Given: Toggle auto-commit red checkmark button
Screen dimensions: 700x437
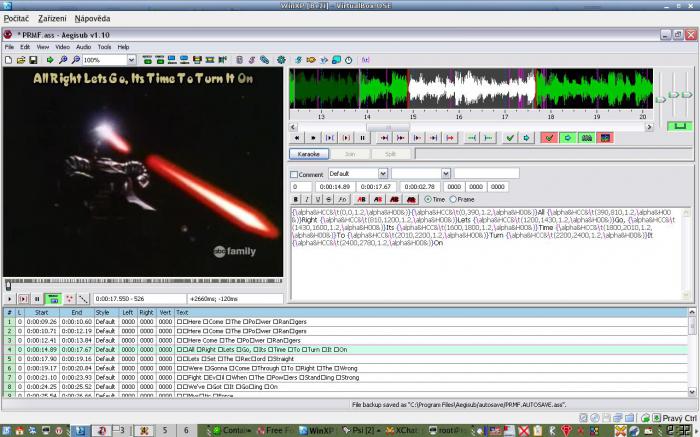Looking at the screenshot, I should (549, 138).
